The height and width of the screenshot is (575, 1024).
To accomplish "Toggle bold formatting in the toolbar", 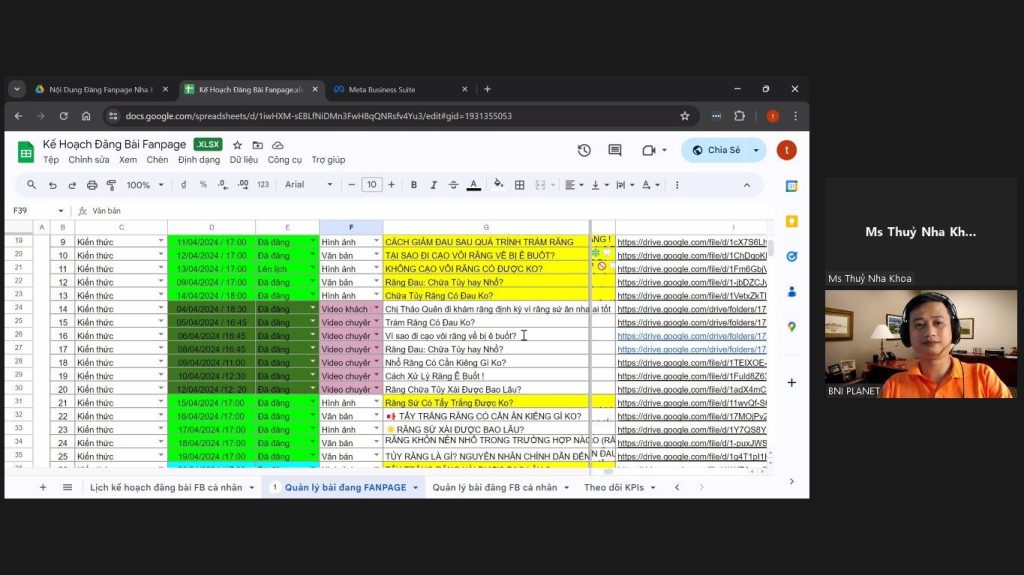I will (414, 185).
